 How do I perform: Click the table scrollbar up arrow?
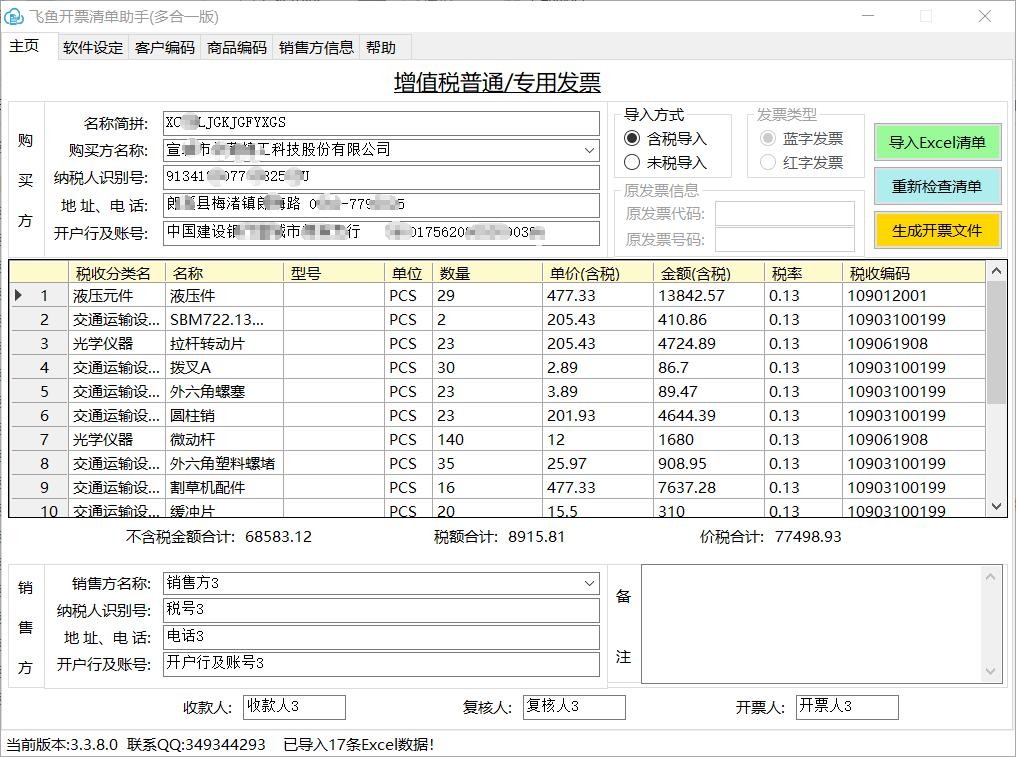click(x=996, y=271)
